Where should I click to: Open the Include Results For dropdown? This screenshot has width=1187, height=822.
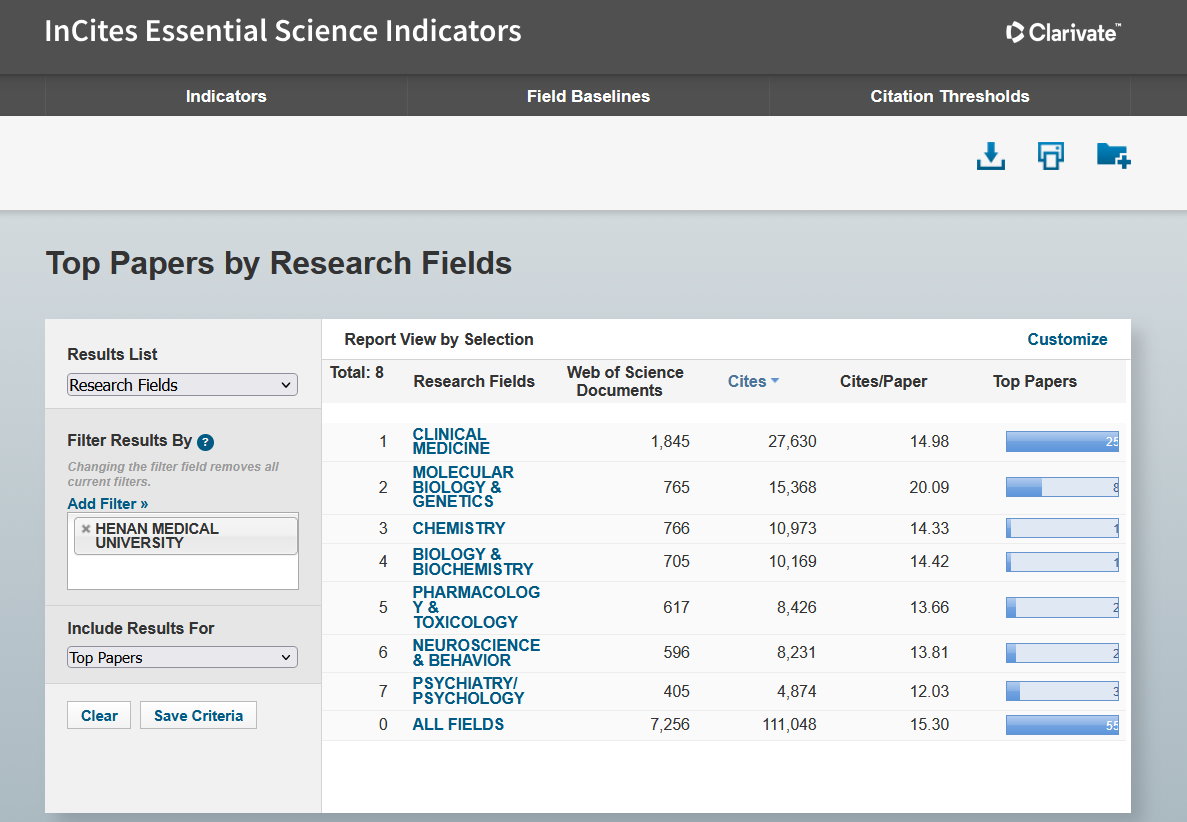pyautogui.click(x=182, y=658)
